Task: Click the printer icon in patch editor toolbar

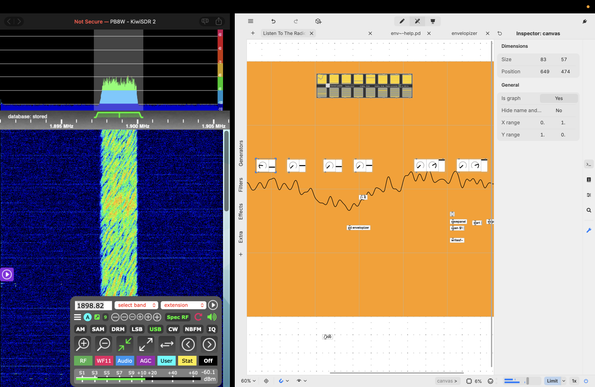Action: click(318, 21)
